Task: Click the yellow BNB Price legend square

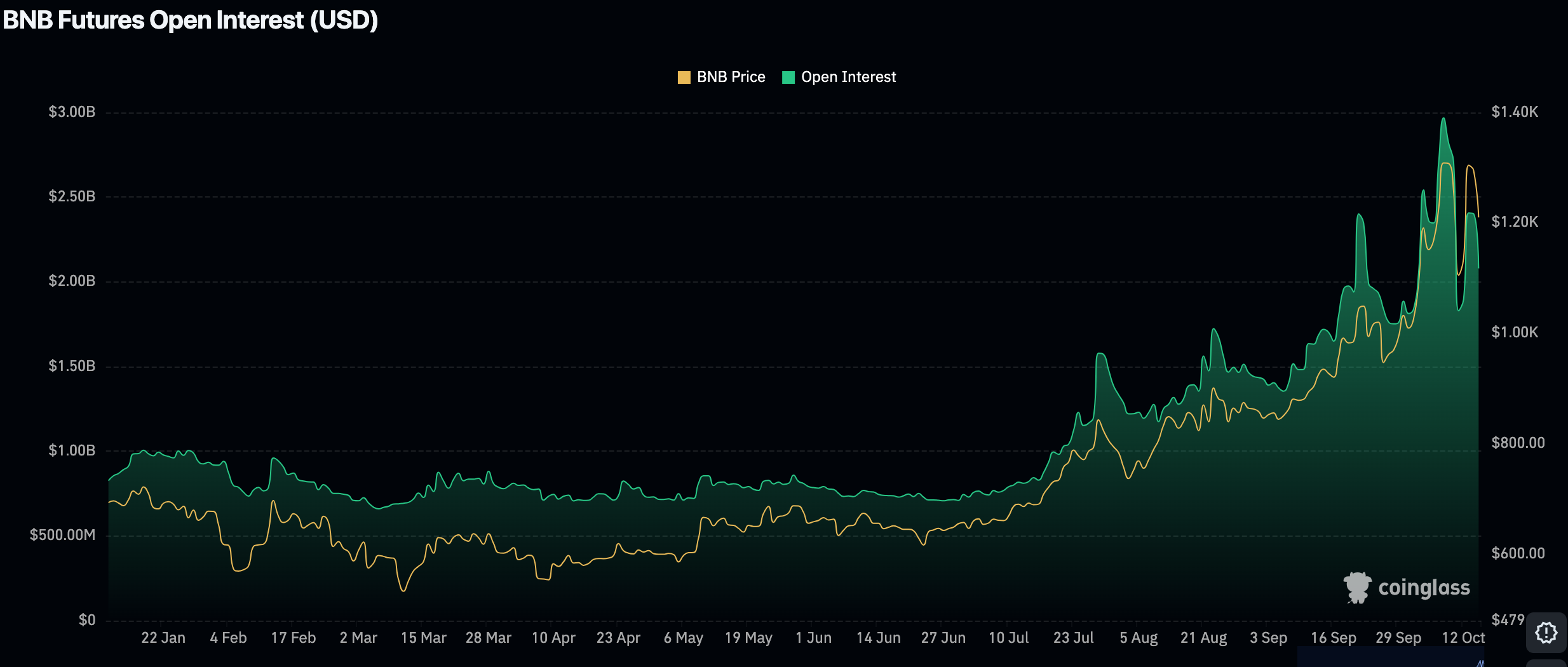Action: 684,77
